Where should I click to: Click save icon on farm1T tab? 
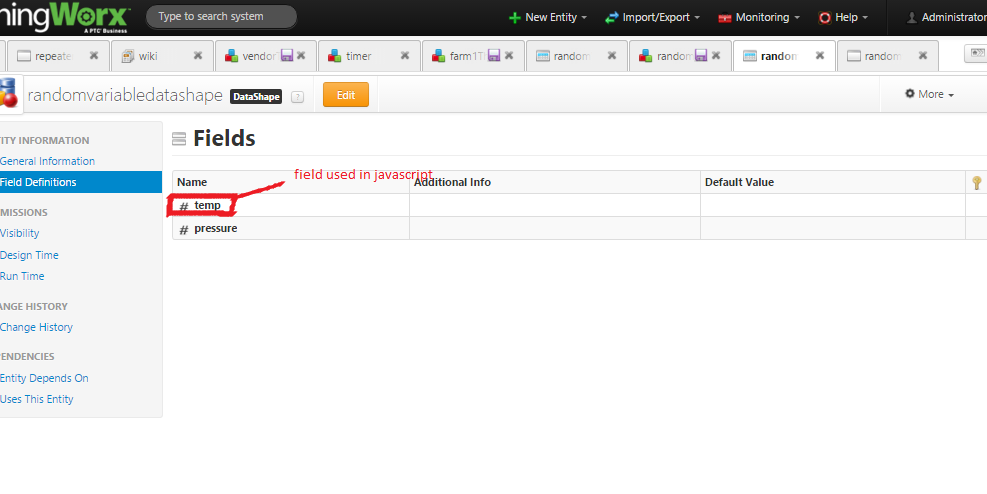click(494, 55)
